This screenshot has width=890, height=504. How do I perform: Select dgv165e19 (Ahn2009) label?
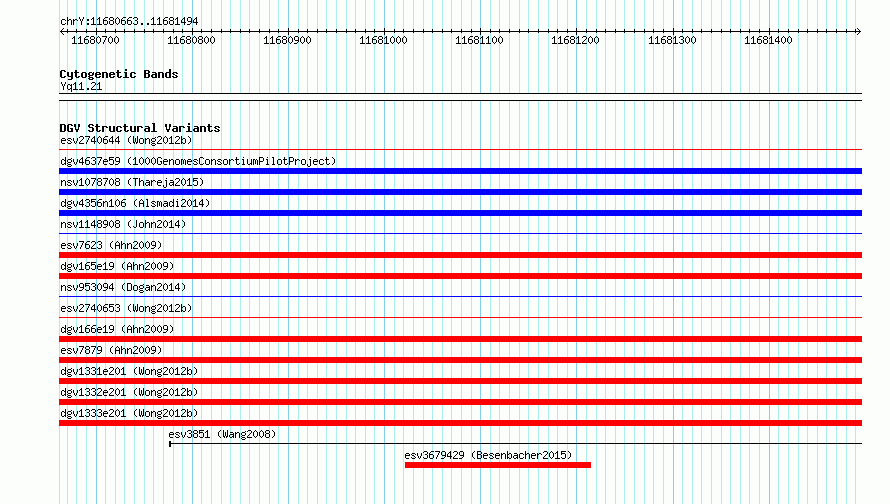[117, 266]
